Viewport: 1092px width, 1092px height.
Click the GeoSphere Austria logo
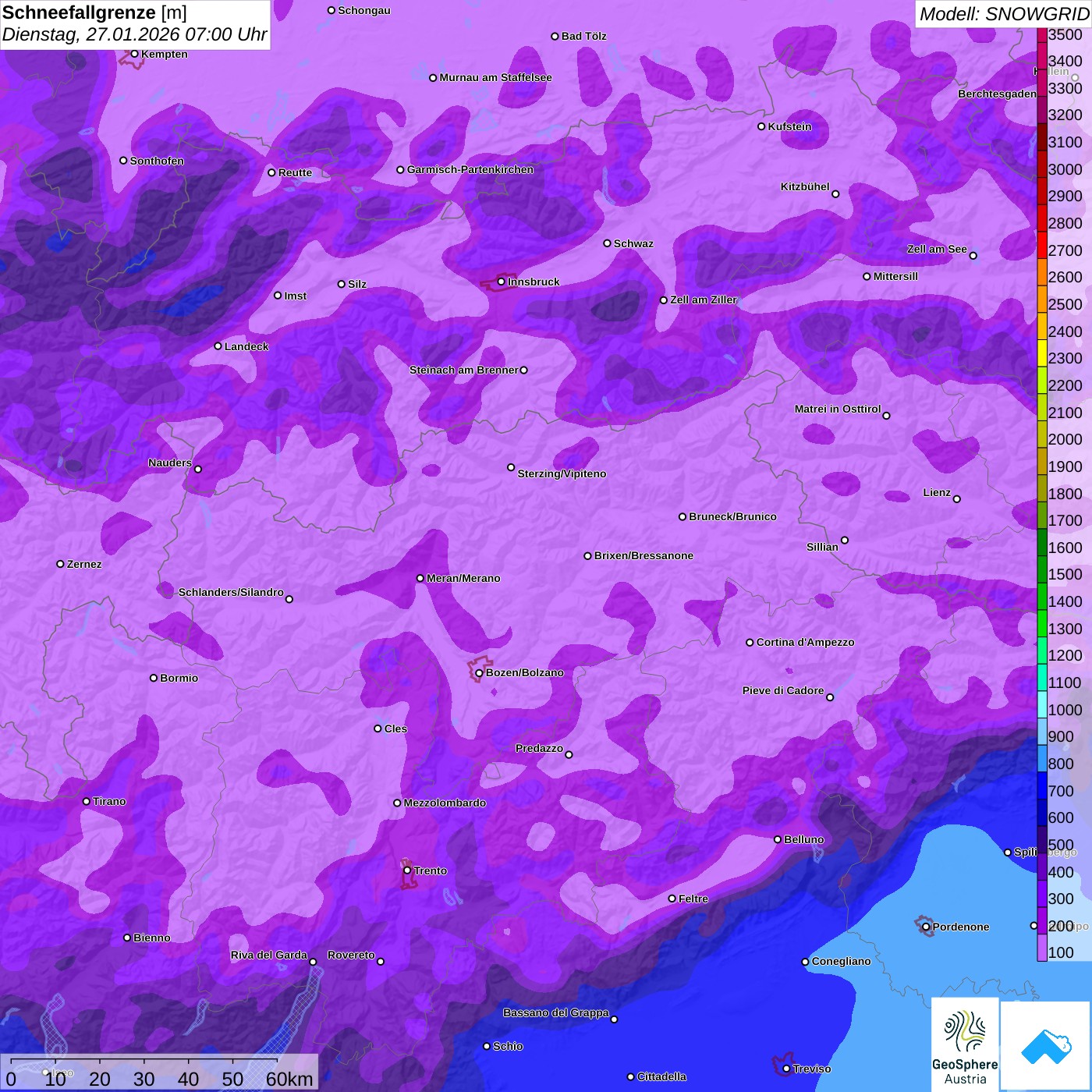pos(965,1044)
